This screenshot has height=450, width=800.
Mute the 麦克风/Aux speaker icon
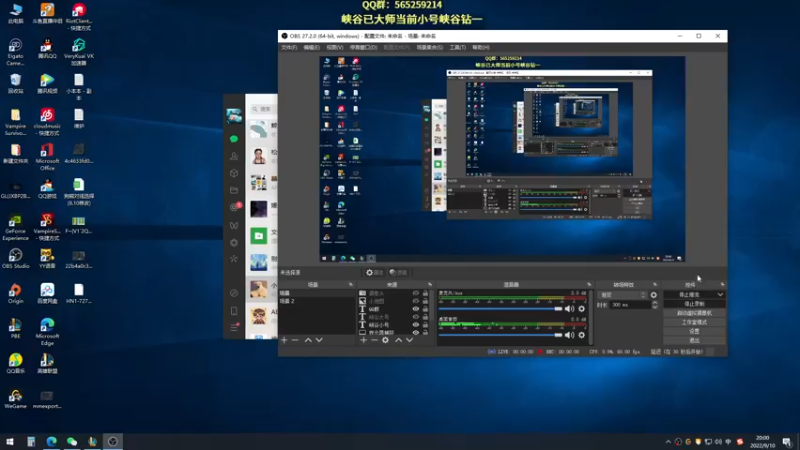click(x=569, y=309)
